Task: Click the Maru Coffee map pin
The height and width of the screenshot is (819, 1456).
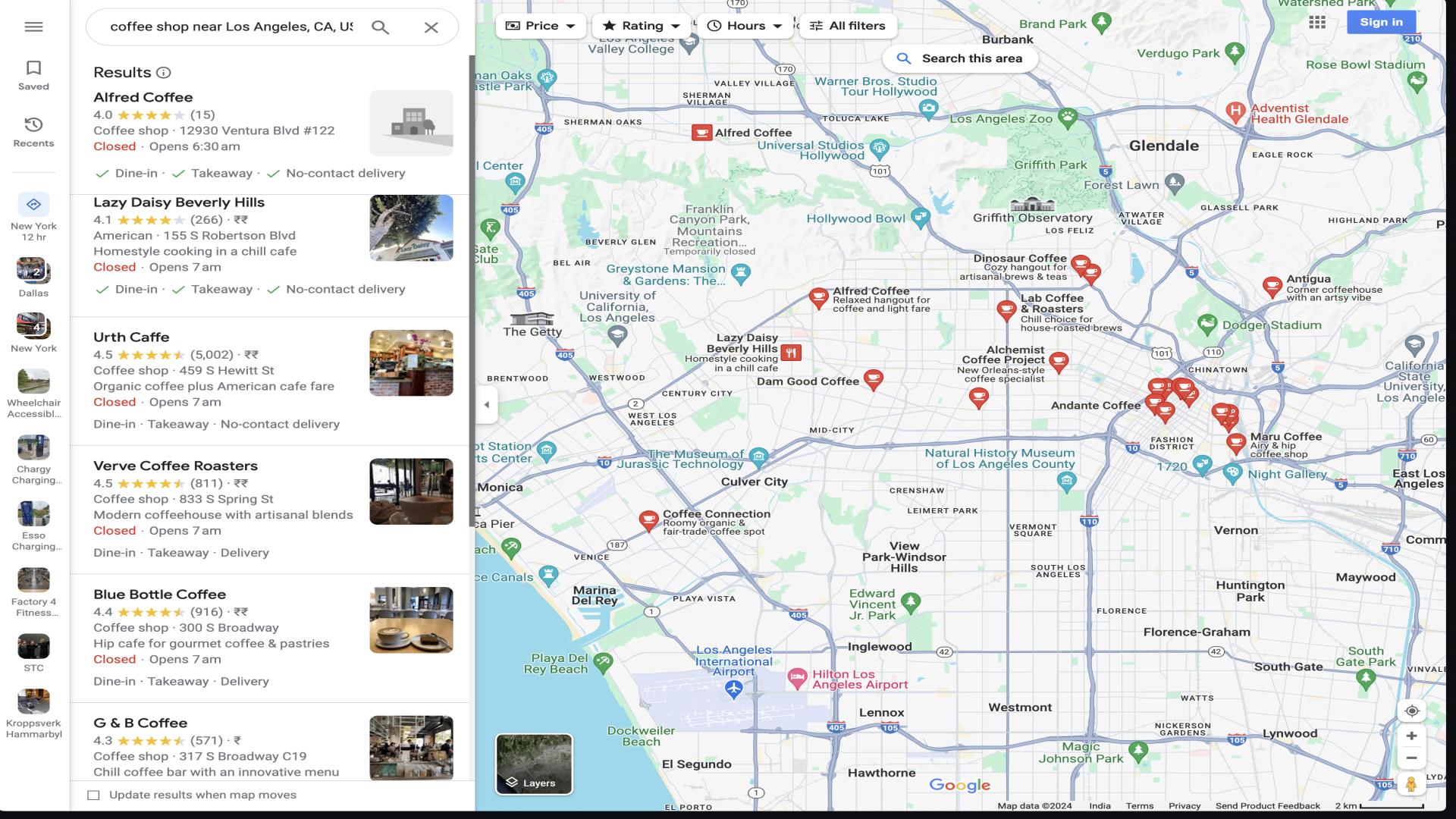Action: pos(1236,443)
